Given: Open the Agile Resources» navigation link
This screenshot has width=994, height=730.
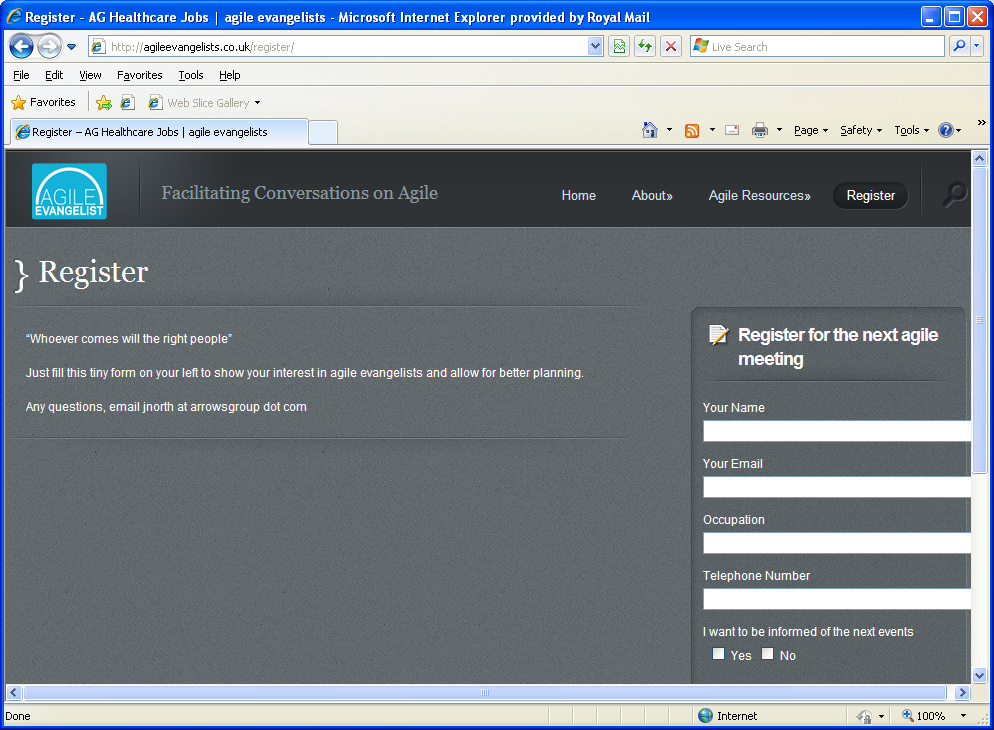Looking at the screenshot, I should tap(759, 195).
